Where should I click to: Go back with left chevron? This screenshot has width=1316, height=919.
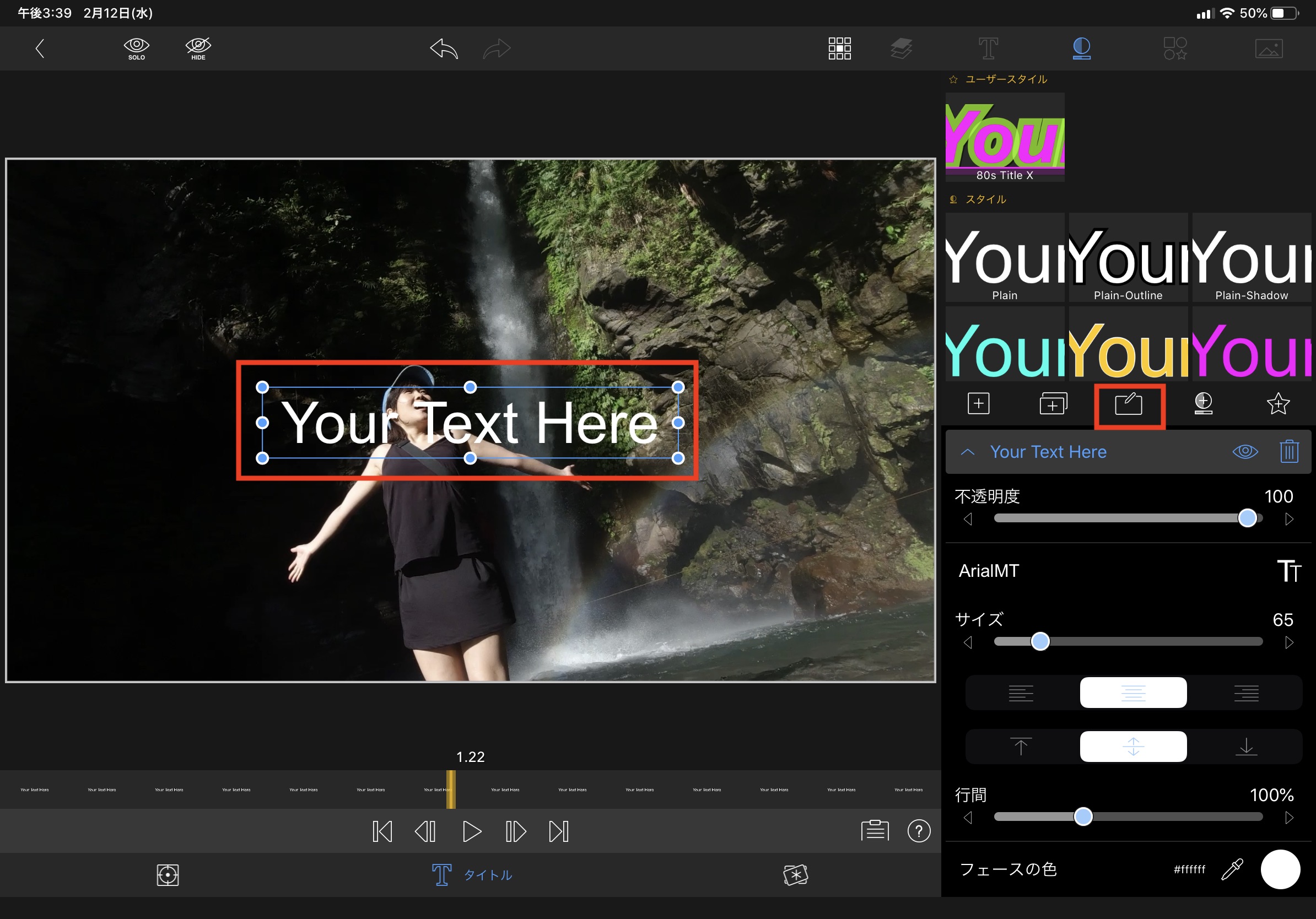[40, 48]
